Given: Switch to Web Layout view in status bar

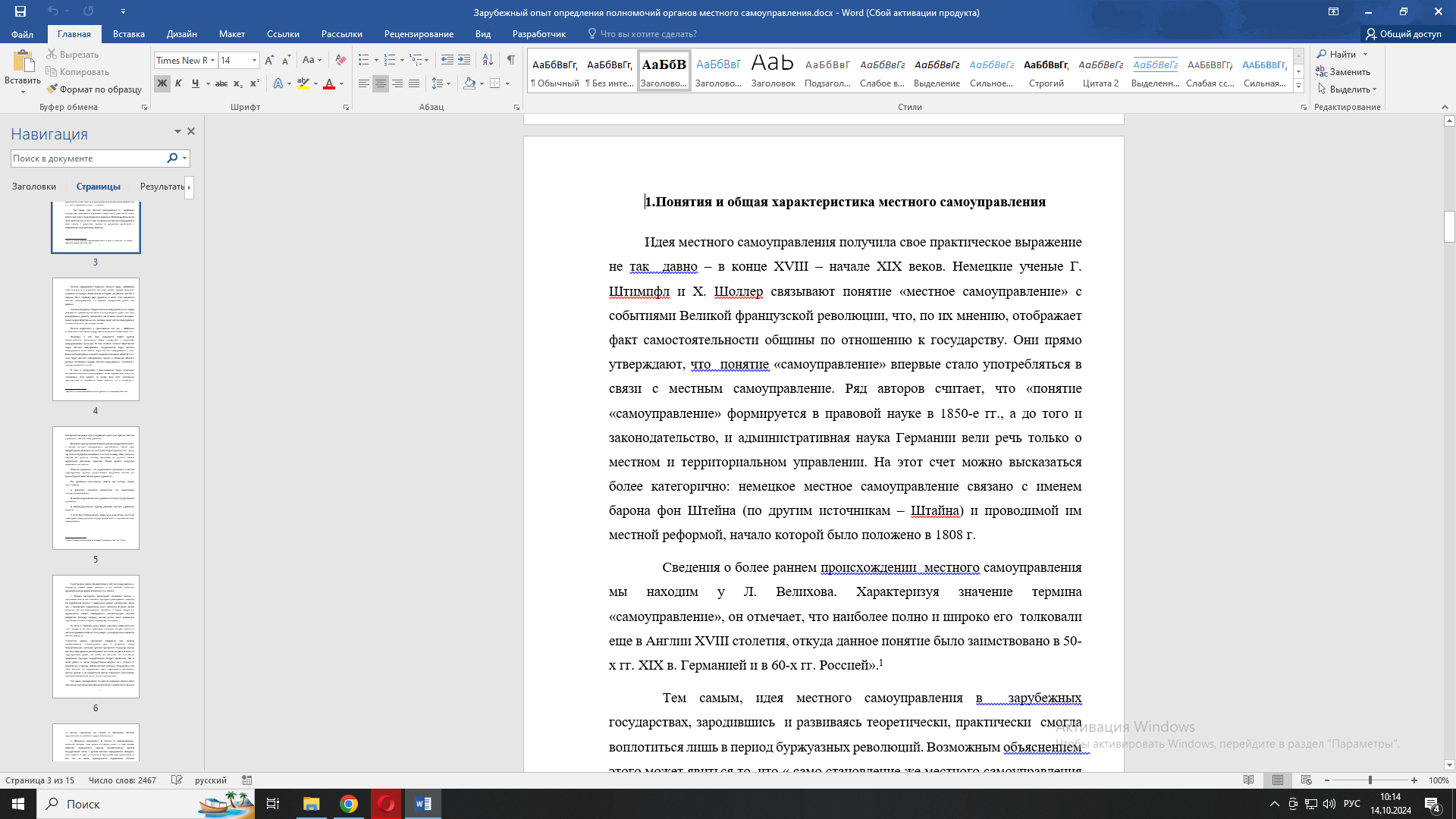Looking at the screenshot, I should pos(1307,780).
